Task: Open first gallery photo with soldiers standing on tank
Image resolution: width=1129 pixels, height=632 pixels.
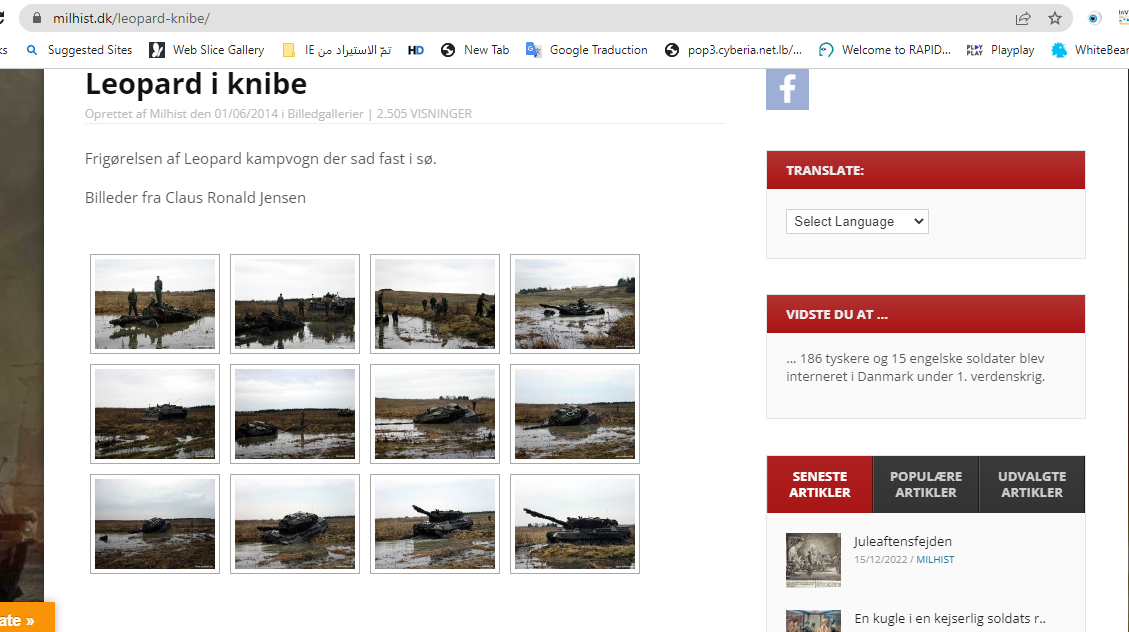Action: [x=155, y=304]
